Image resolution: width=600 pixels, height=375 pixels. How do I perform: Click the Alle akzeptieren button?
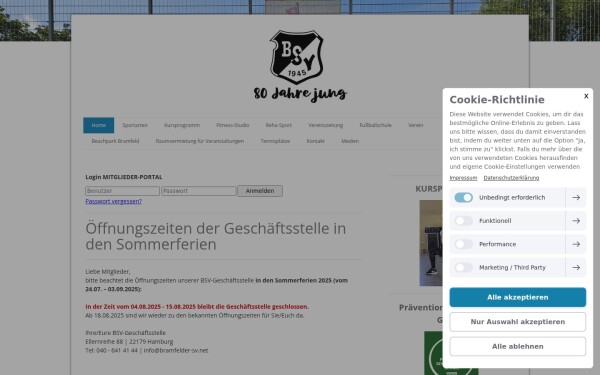click(x=517, y=297)
